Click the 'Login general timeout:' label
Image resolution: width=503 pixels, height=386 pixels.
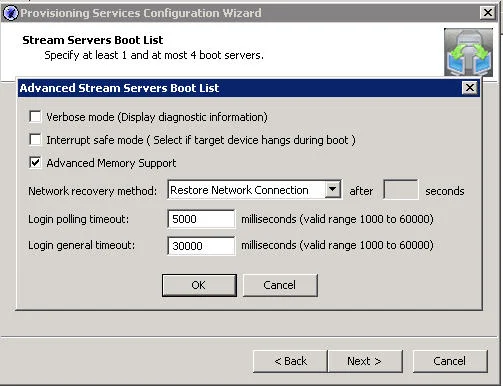(x=82, y=245)
